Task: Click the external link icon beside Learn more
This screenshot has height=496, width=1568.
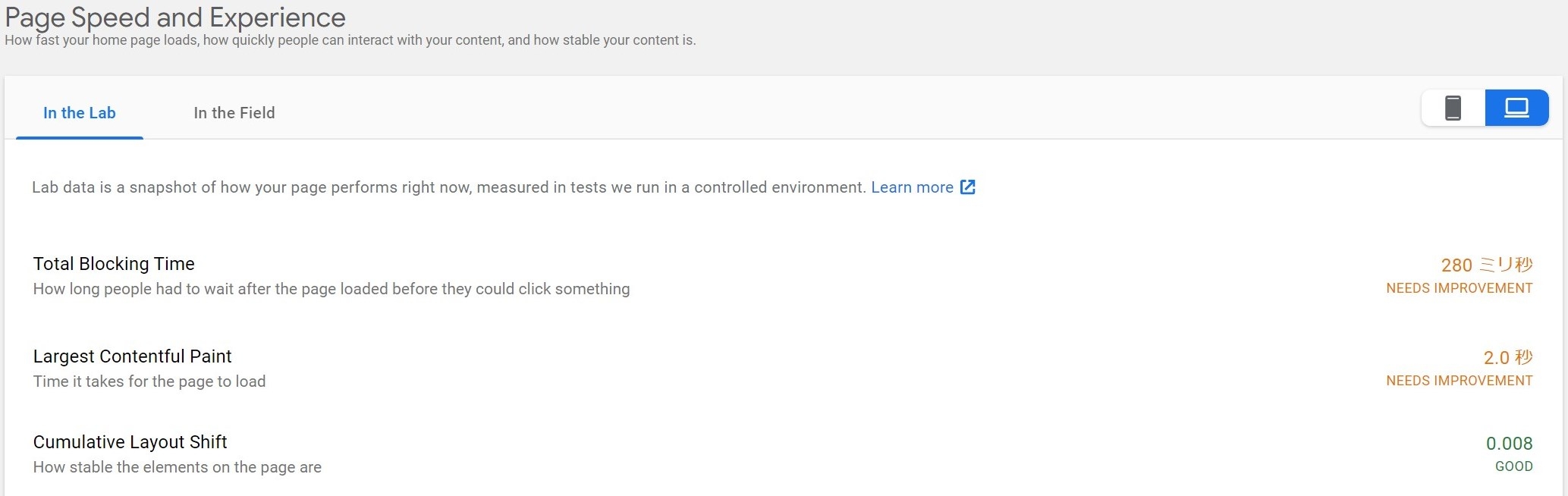Action: coord(967,187)
